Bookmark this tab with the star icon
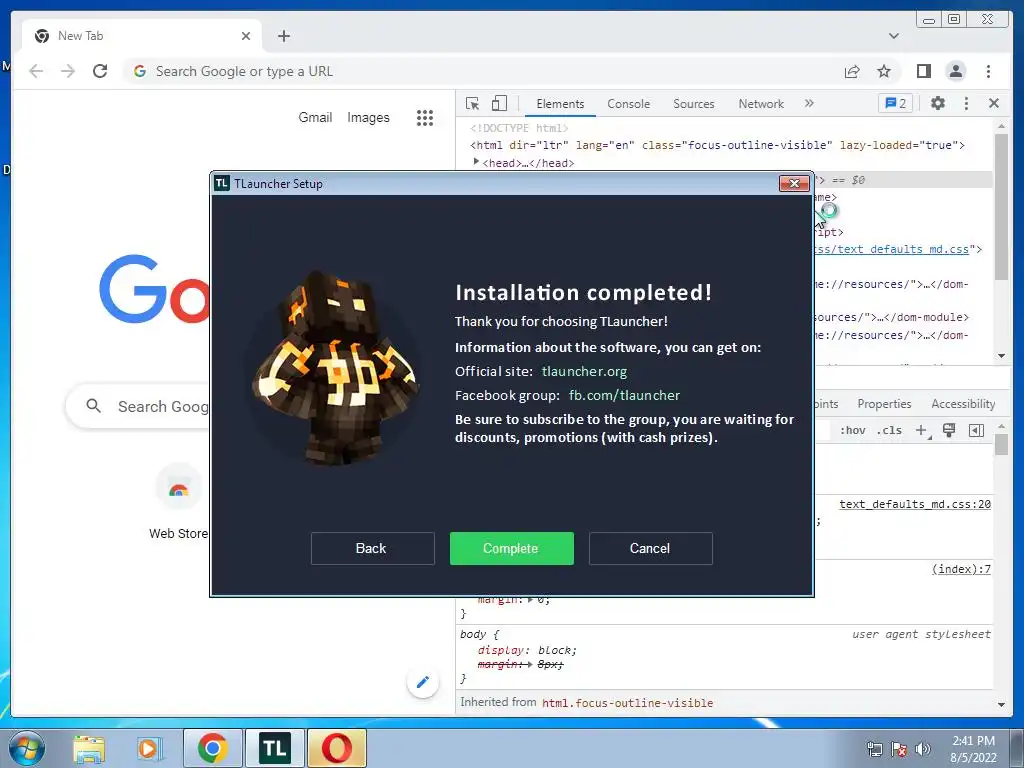This screenshot has height=768, width=1024. tap(884, 71)
